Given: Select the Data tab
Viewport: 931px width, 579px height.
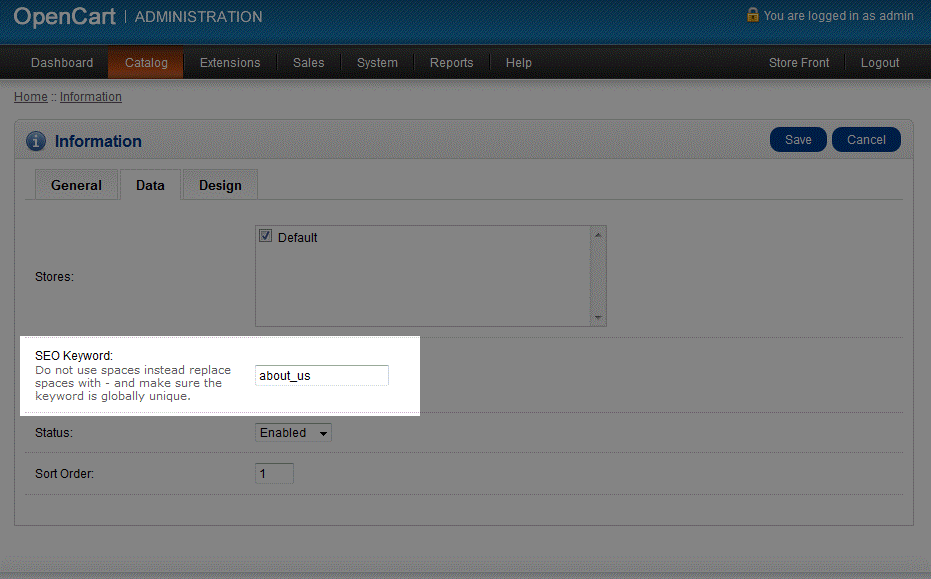Looking at the screenshot, I should pyautogui.click(x=150, y=185).
